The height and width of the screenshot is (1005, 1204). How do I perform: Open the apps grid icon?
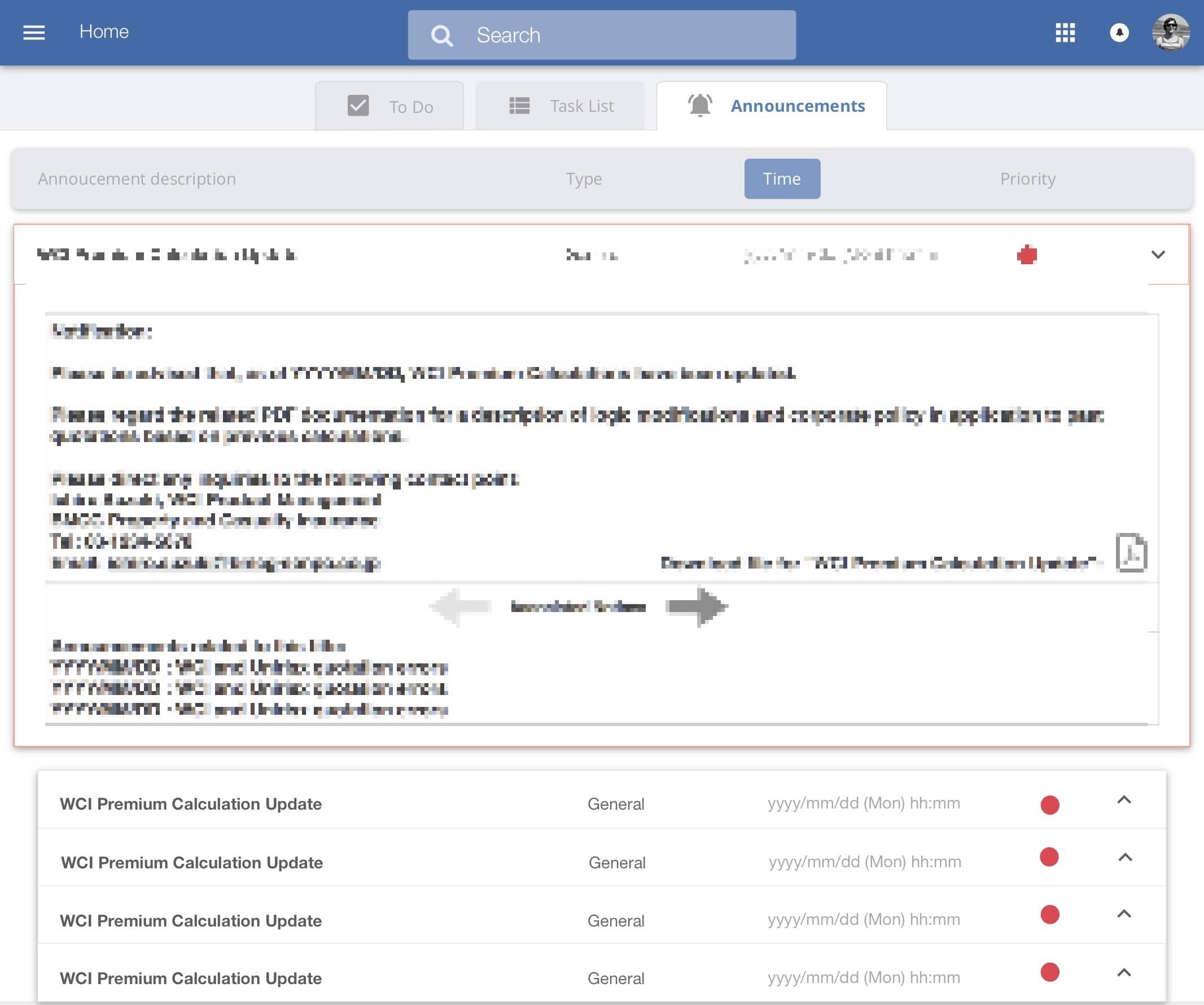(1065, 33)
